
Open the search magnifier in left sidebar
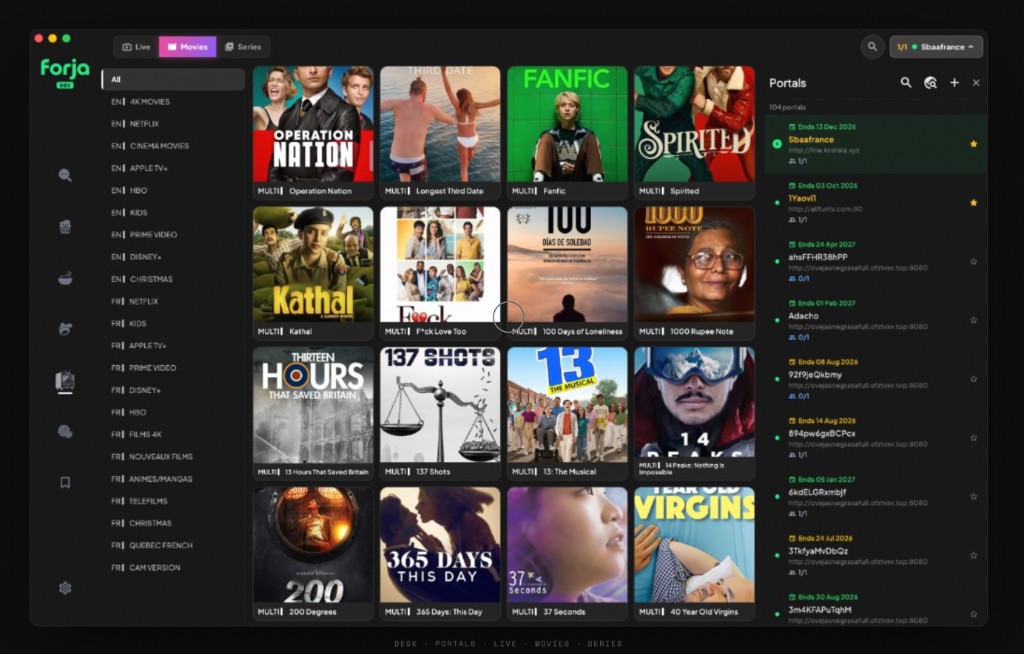tap(65, 175)
